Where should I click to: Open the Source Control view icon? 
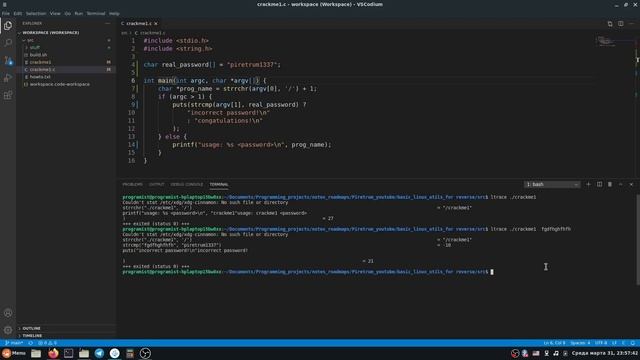(x=8, y=60)
